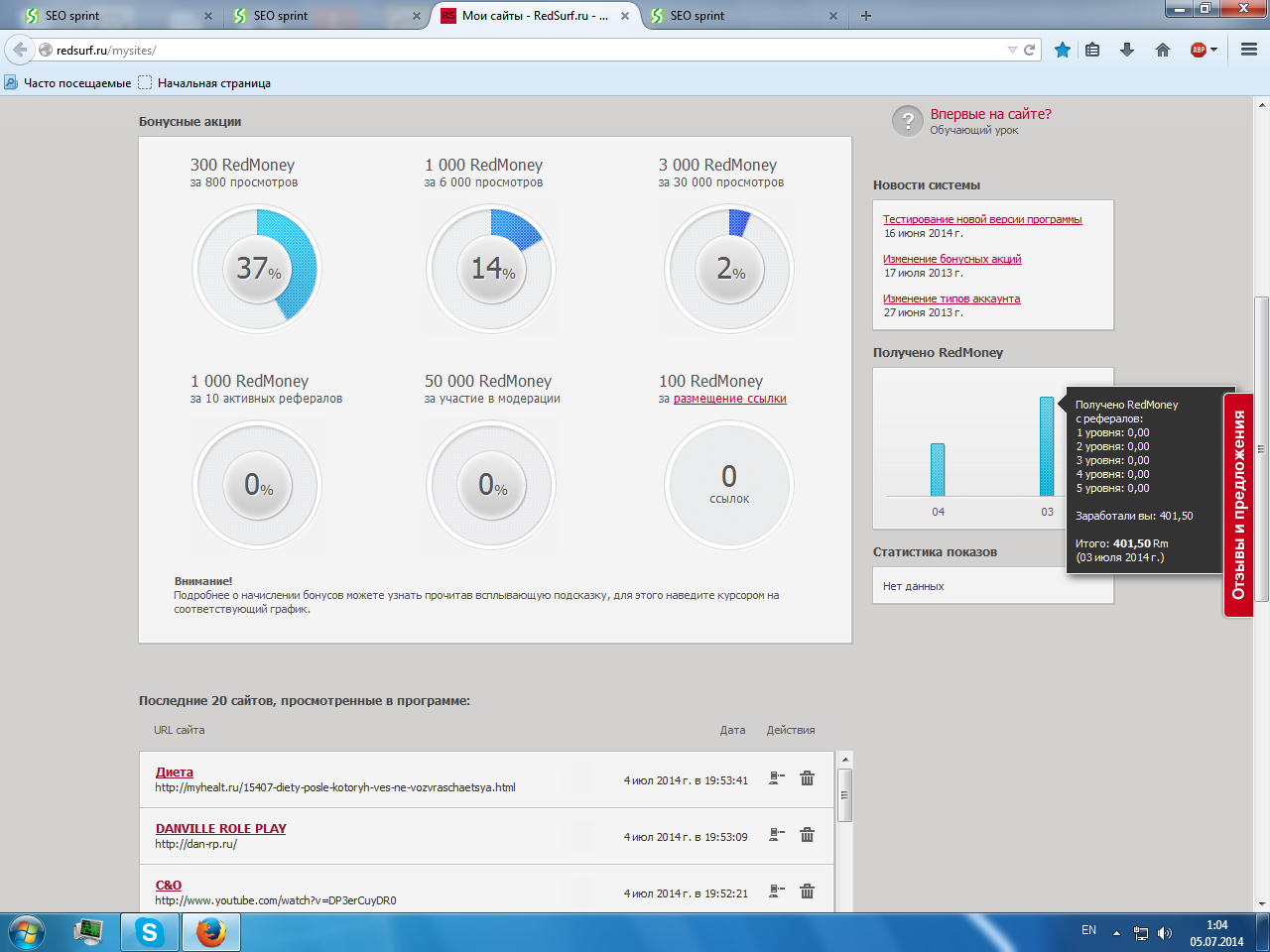The height and width of the screenshot is (952, 1270).
Task: Open news Изменение типов аккаунта
Action: coord(952,298)
